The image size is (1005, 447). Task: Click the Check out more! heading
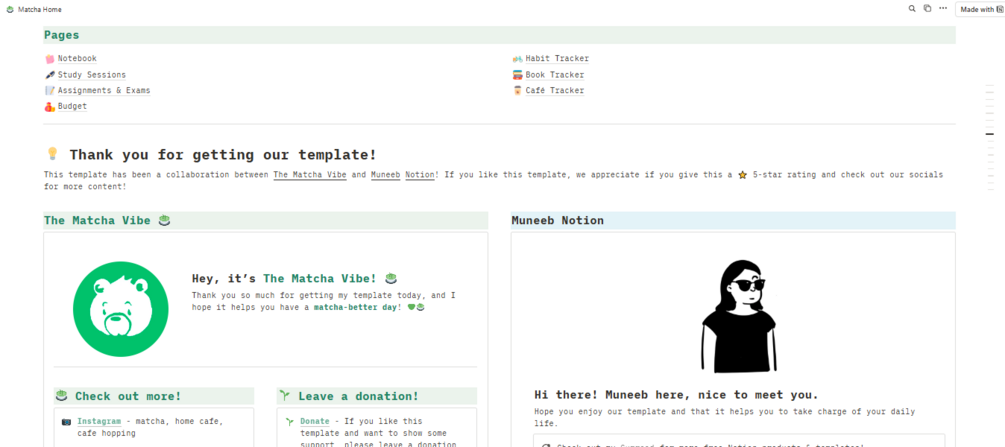coord(128,396)
